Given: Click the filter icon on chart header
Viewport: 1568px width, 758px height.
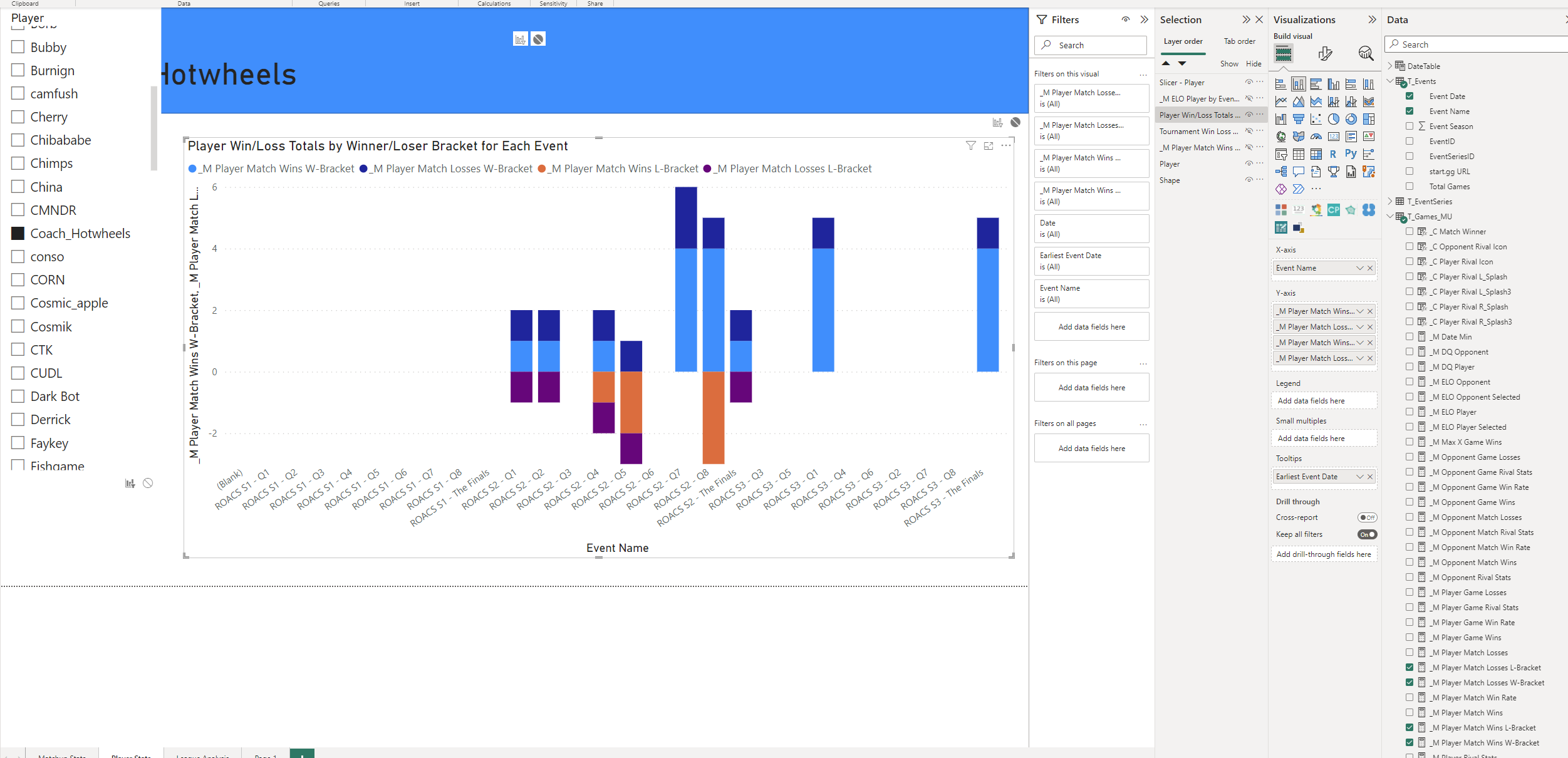Looking at the screenshot, I should [971, 146].
